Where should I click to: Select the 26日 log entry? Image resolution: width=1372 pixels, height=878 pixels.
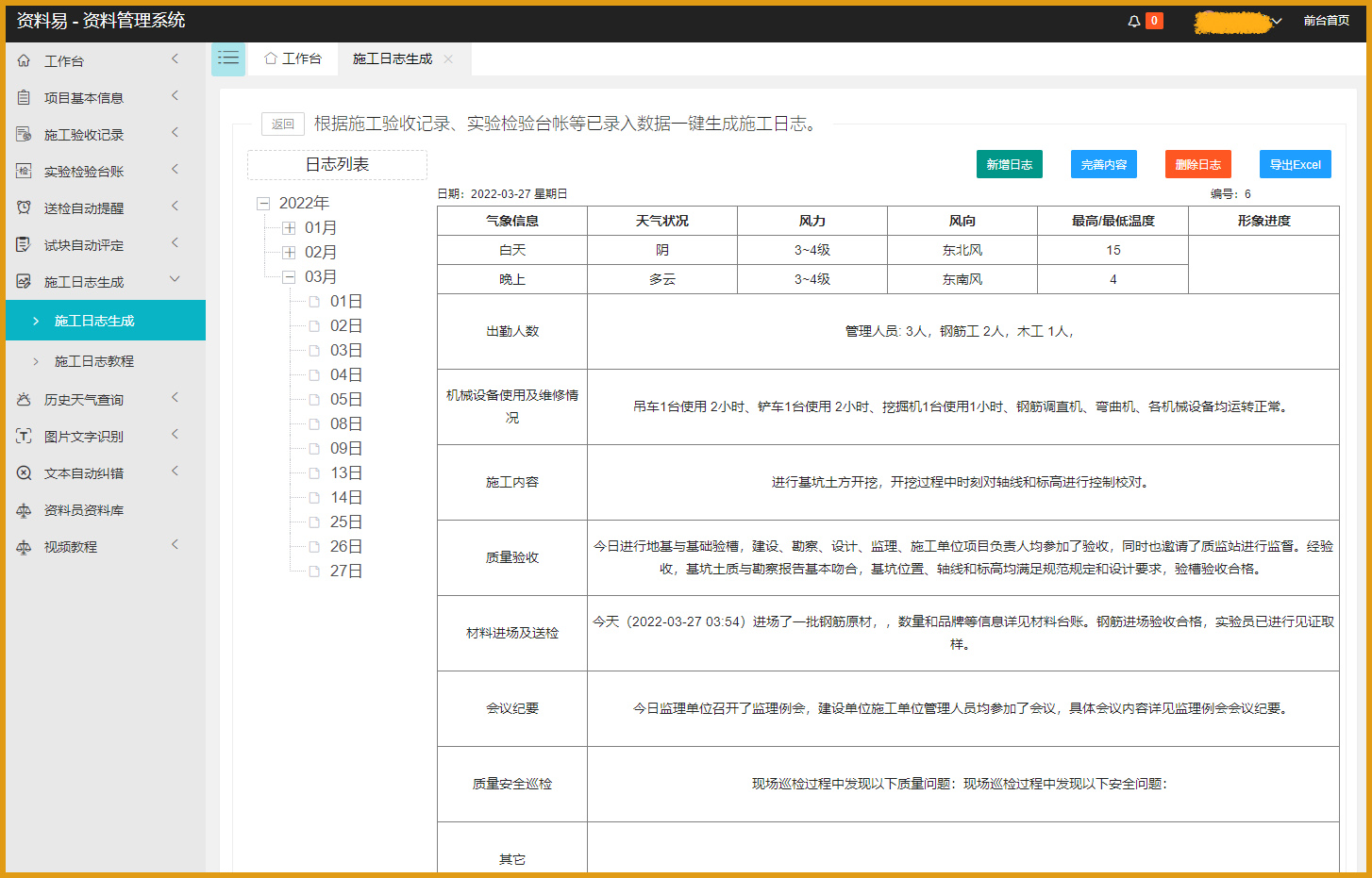point(345,547)
